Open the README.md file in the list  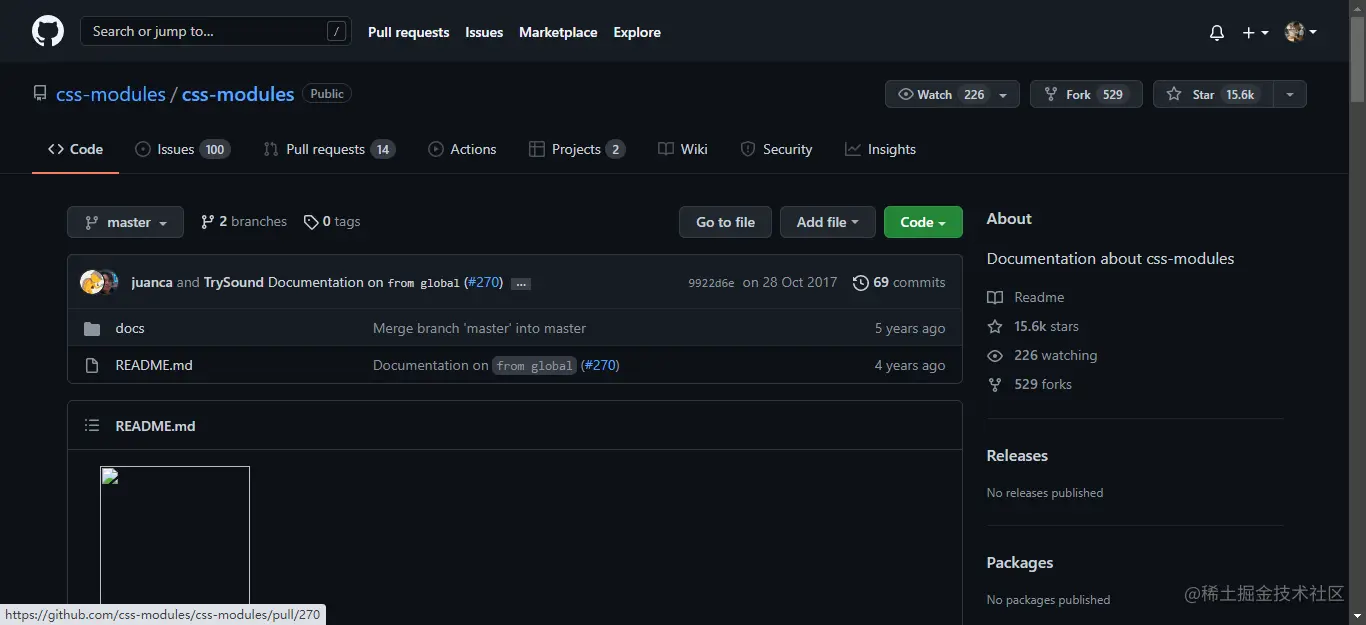click(154, 365)
